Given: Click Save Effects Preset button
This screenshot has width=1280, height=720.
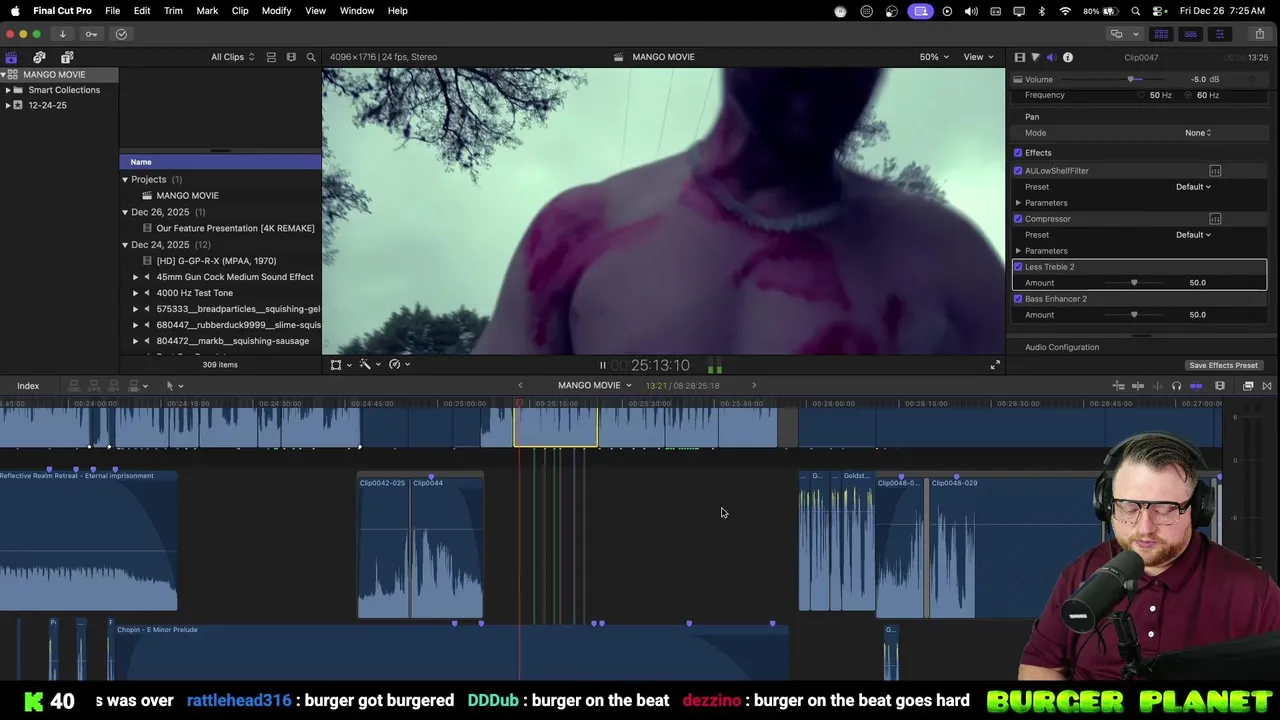Looking at the screenshot, I should coord(1223,365).
